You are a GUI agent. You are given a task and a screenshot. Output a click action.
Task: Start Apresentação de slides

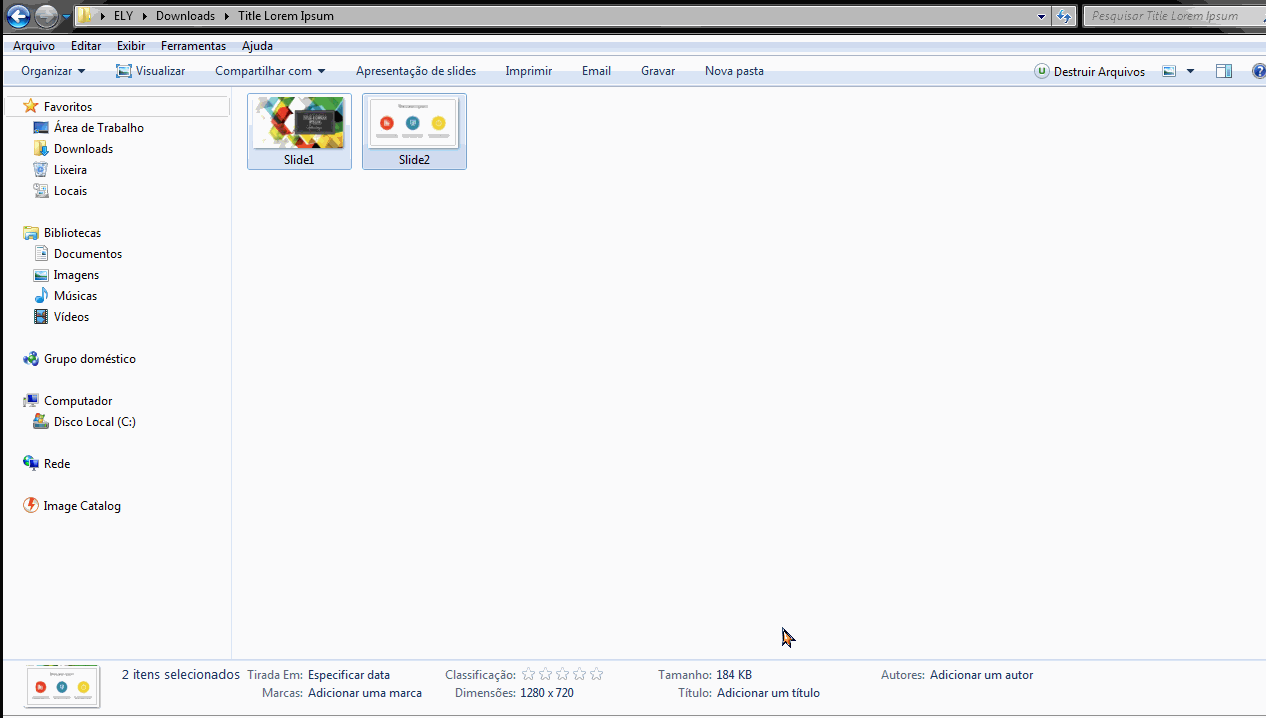coord(415,71)
